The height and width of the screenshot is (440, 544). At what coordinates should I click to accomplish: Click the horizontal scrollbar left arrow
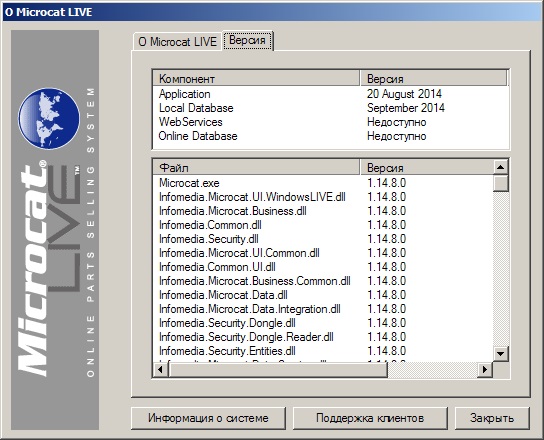(160, 370)
